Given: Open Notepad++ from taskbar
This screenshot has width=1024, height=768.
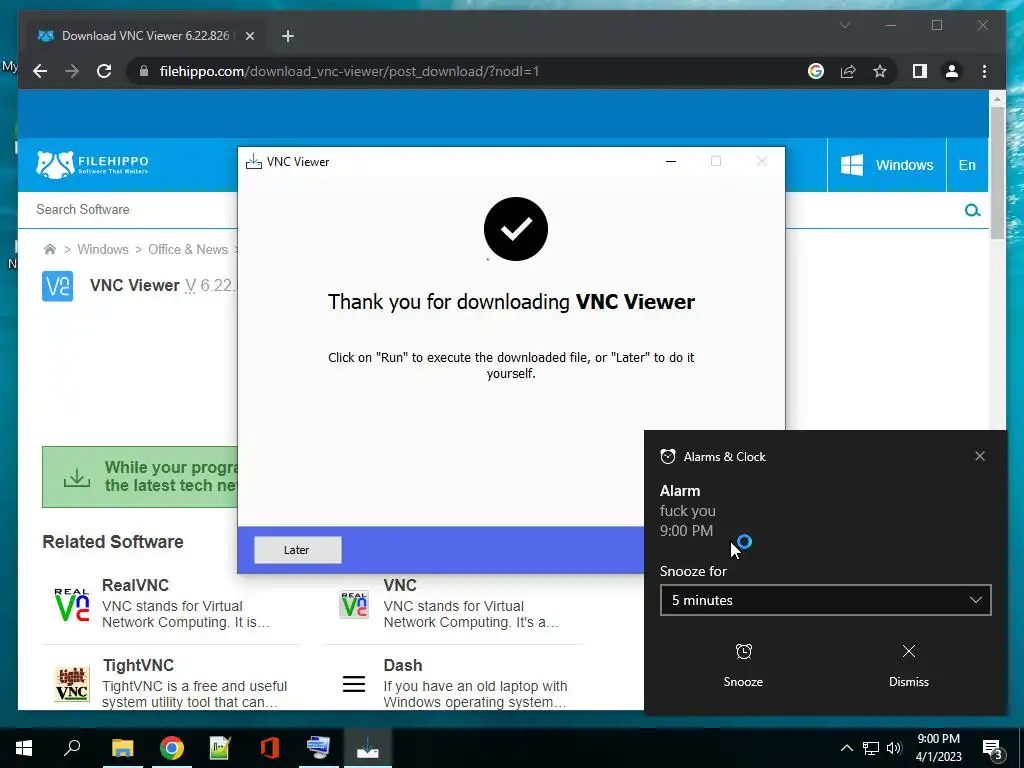Looking at the screenshot, I should coord(220,748).
